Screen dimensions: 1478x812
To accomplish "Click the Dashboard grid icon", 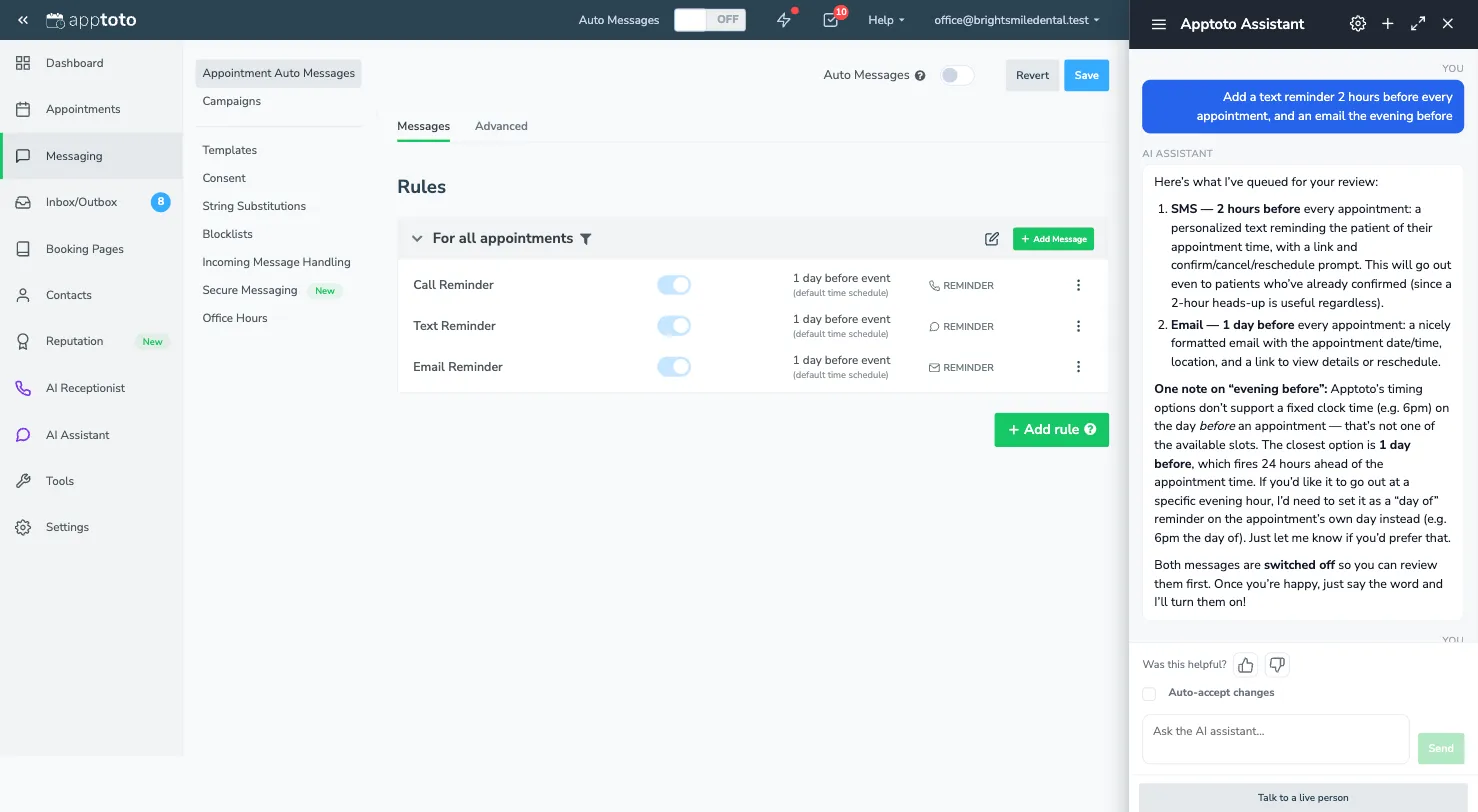I will tap(24, 63).
